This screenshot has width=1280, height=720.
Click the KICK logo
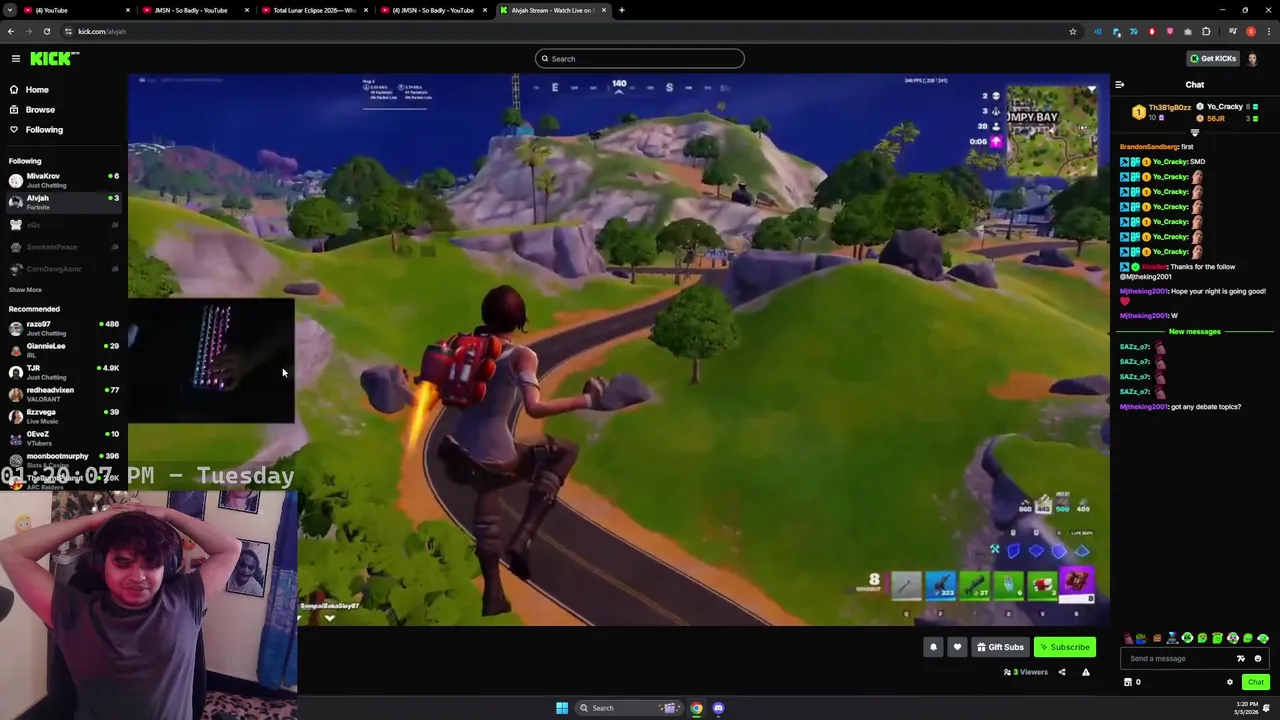click(54, 58)
